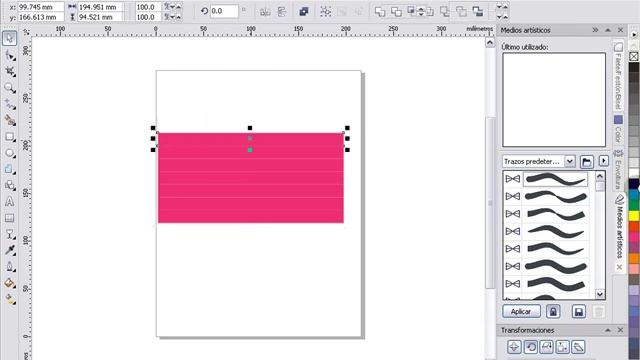Pick the yellow swatch in palette
Screen dimensions: 640x360
[634, 216]
